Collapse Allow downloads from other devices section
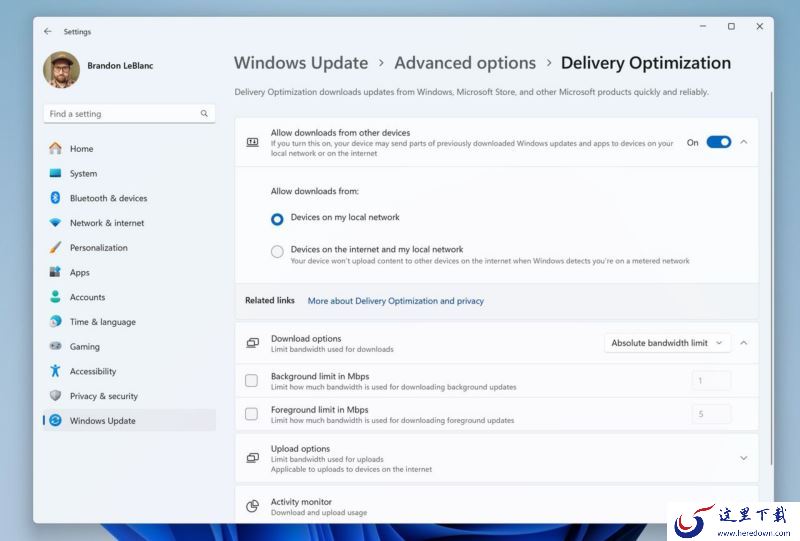The image size is (800, 541). (x=743, y=142)
